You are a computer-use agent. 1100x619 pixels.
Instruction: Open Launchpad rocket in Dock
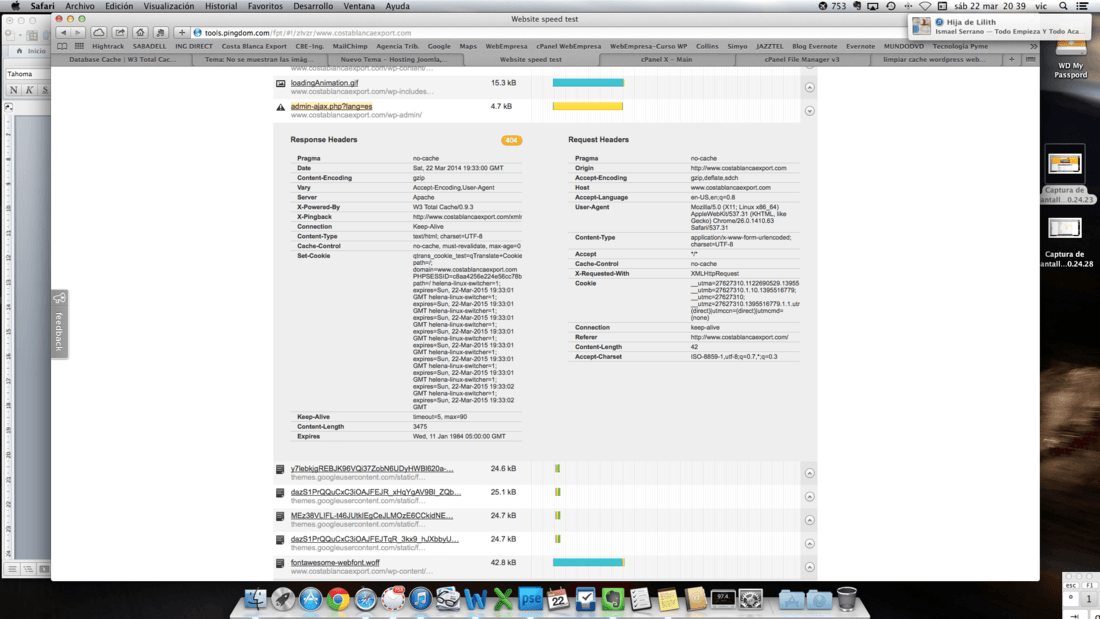[283, 599]
